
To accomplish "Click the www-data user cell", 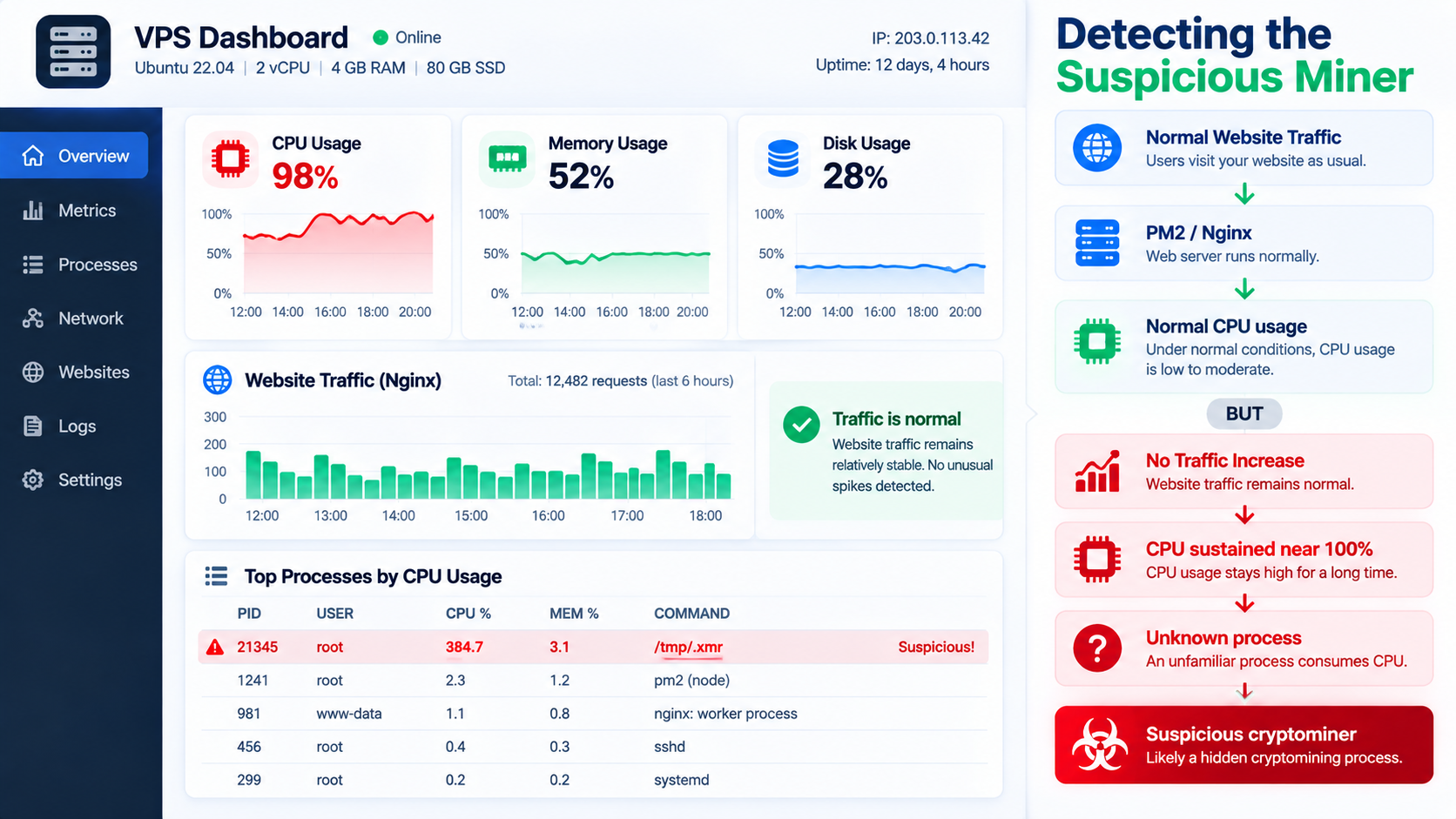I will coord(348,714).
